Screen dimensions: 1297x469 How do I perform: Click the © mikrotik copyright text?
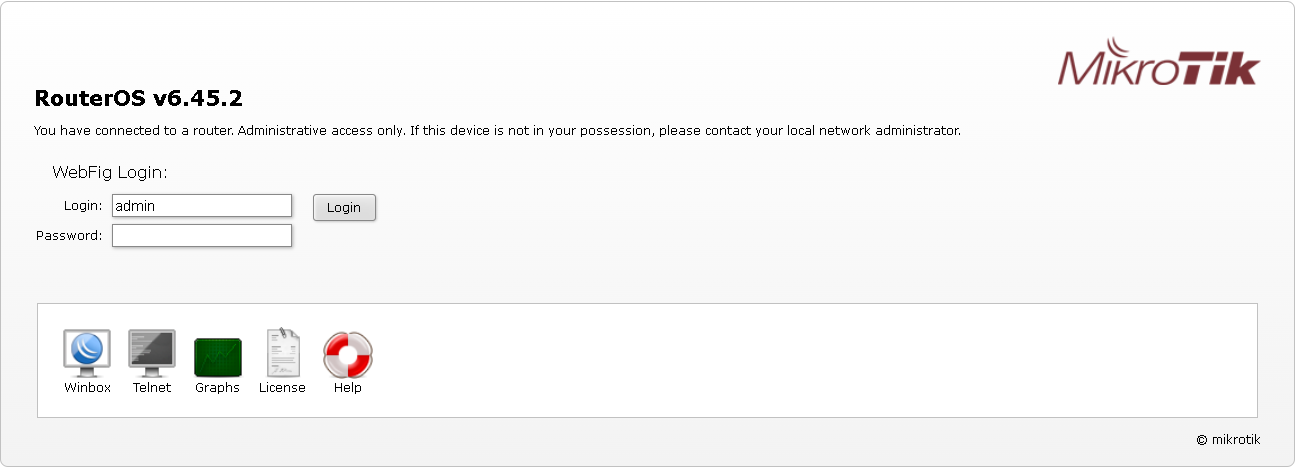pos(1228,439)
